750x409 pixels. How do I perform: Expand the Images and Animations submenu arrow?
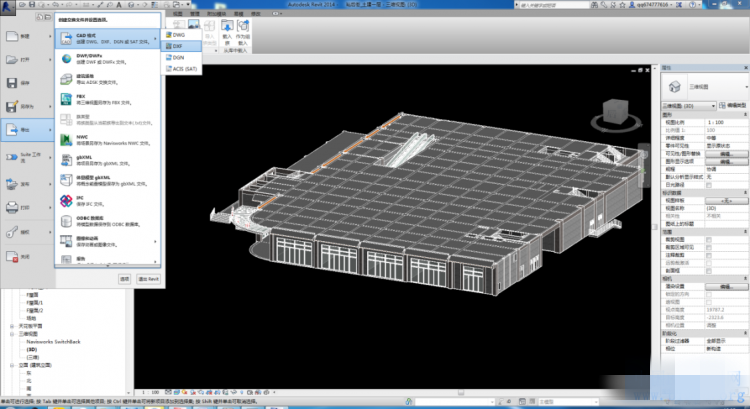coord(155,241)
